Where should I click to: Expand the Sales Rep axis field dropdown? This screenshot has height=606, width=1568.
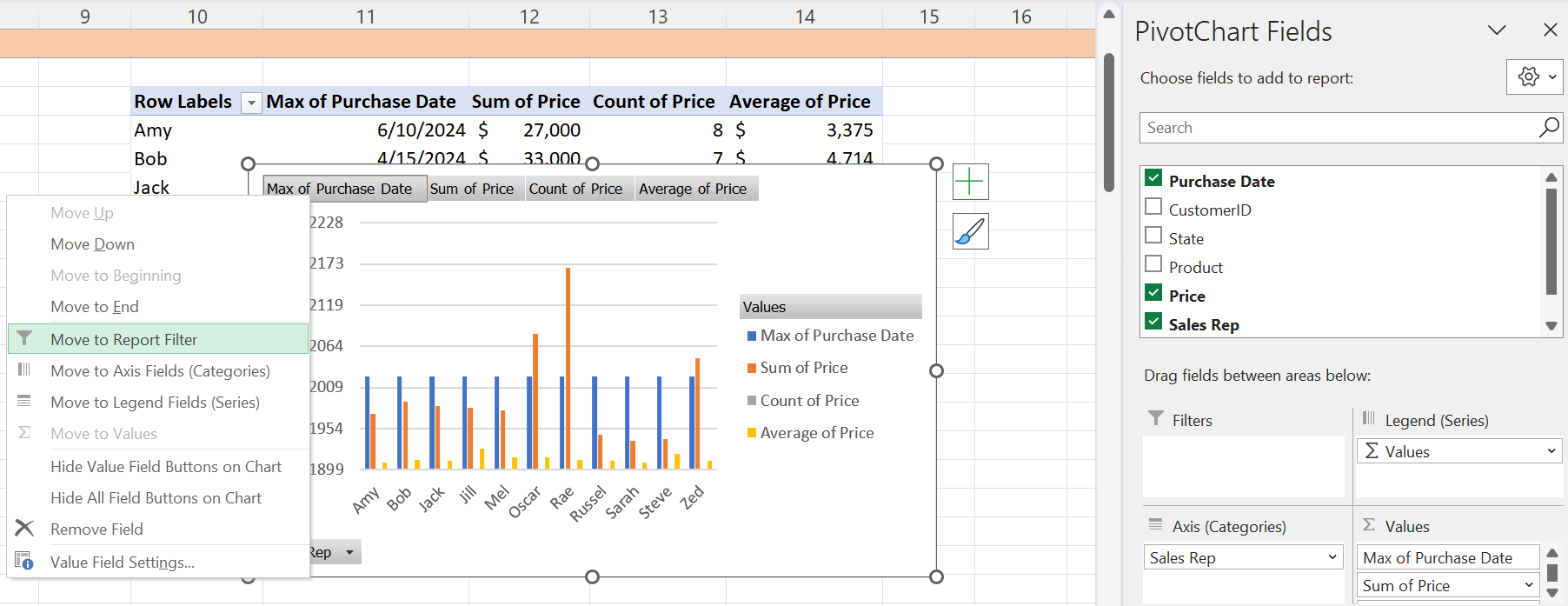point(1332,557)
